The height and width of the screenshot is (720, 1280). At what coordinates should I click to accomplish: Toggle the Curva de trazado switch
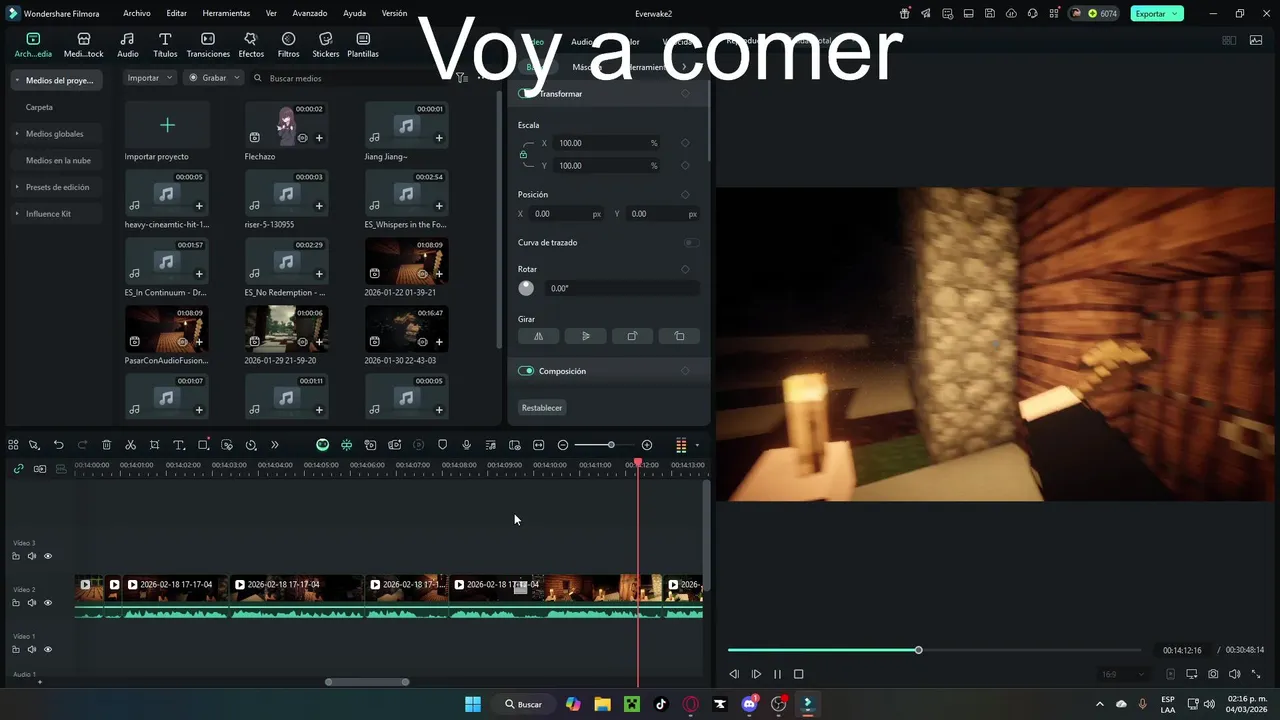pyautogui.click(x=690, y=242)
